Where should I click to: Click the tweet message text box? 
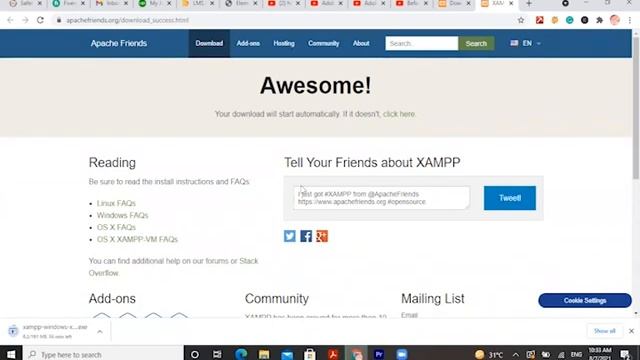point(381,198)
